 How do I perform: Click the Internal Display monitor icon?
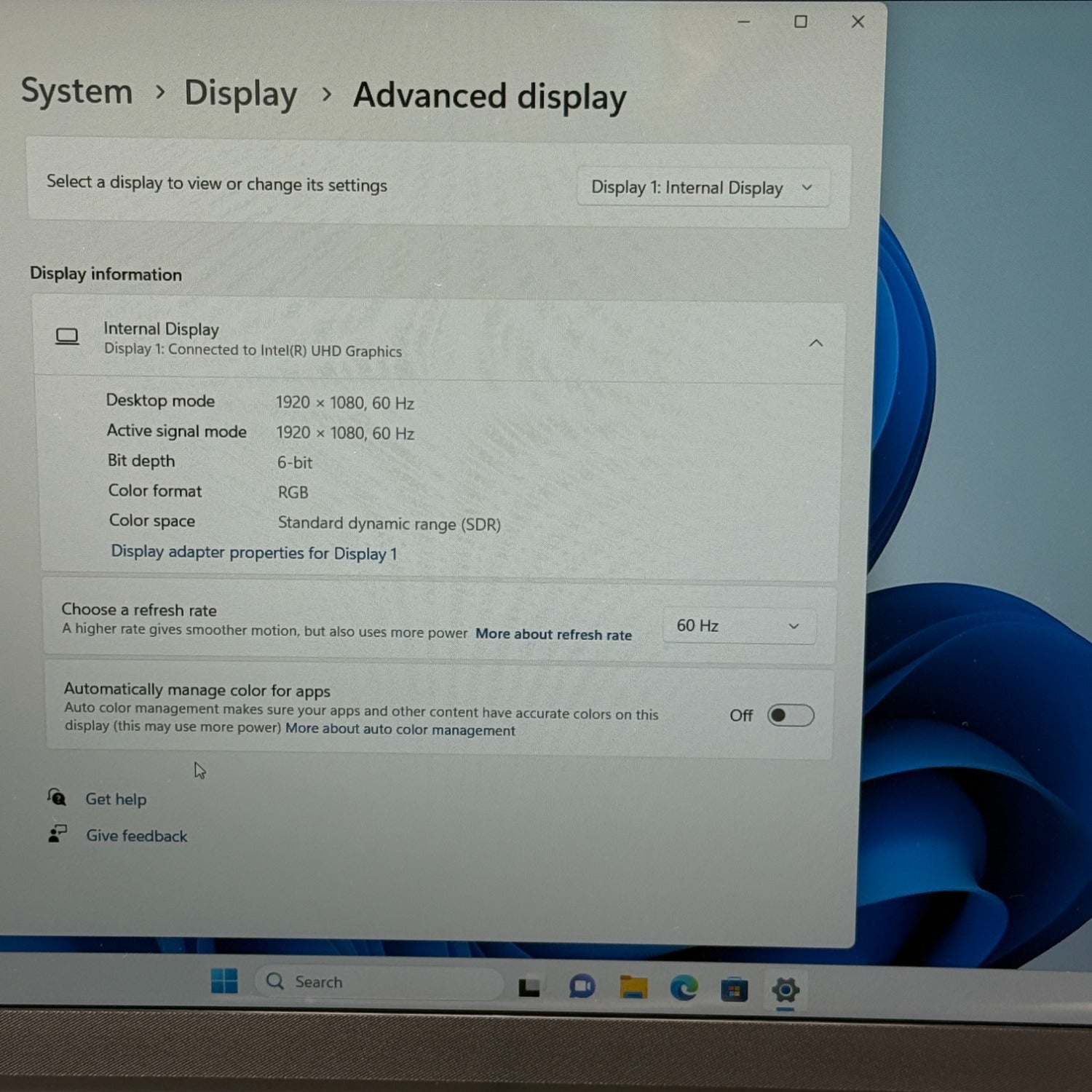point(68,336)
